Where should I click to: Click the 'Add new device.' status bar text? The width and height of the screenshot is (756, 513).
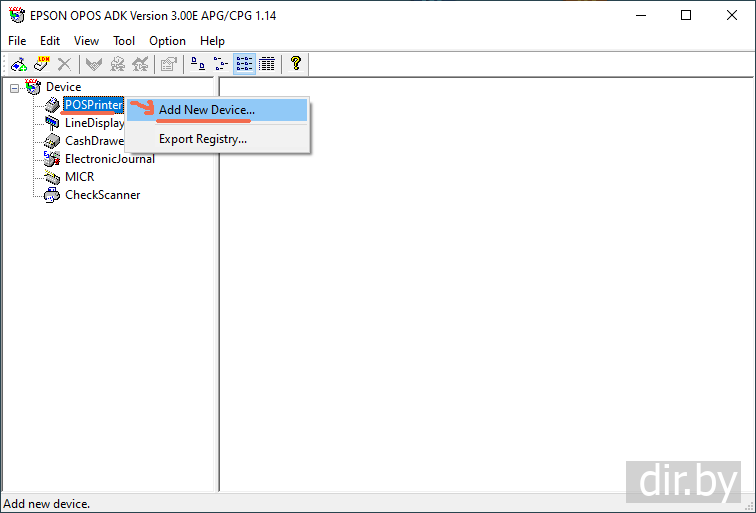47,504
